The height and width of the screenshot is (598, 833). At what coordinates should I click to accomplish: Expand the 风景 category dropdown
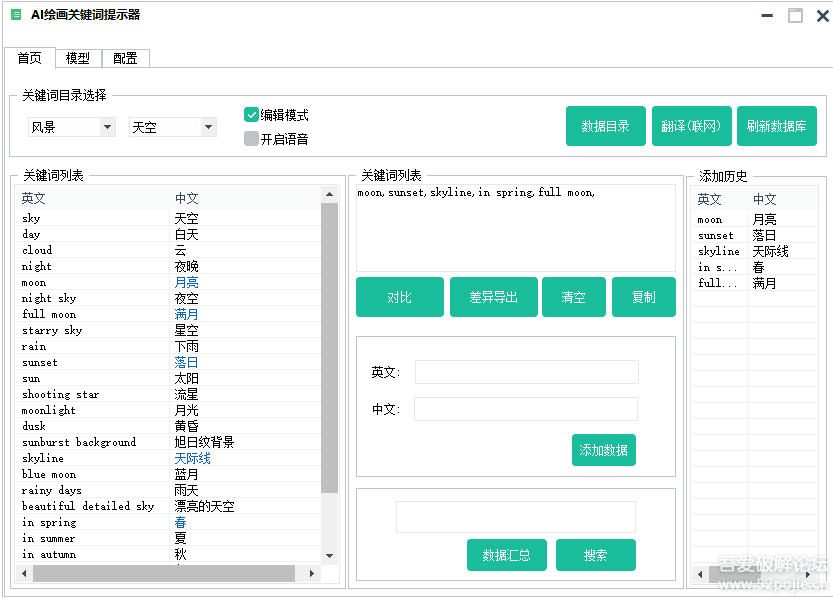pos(107,127)
